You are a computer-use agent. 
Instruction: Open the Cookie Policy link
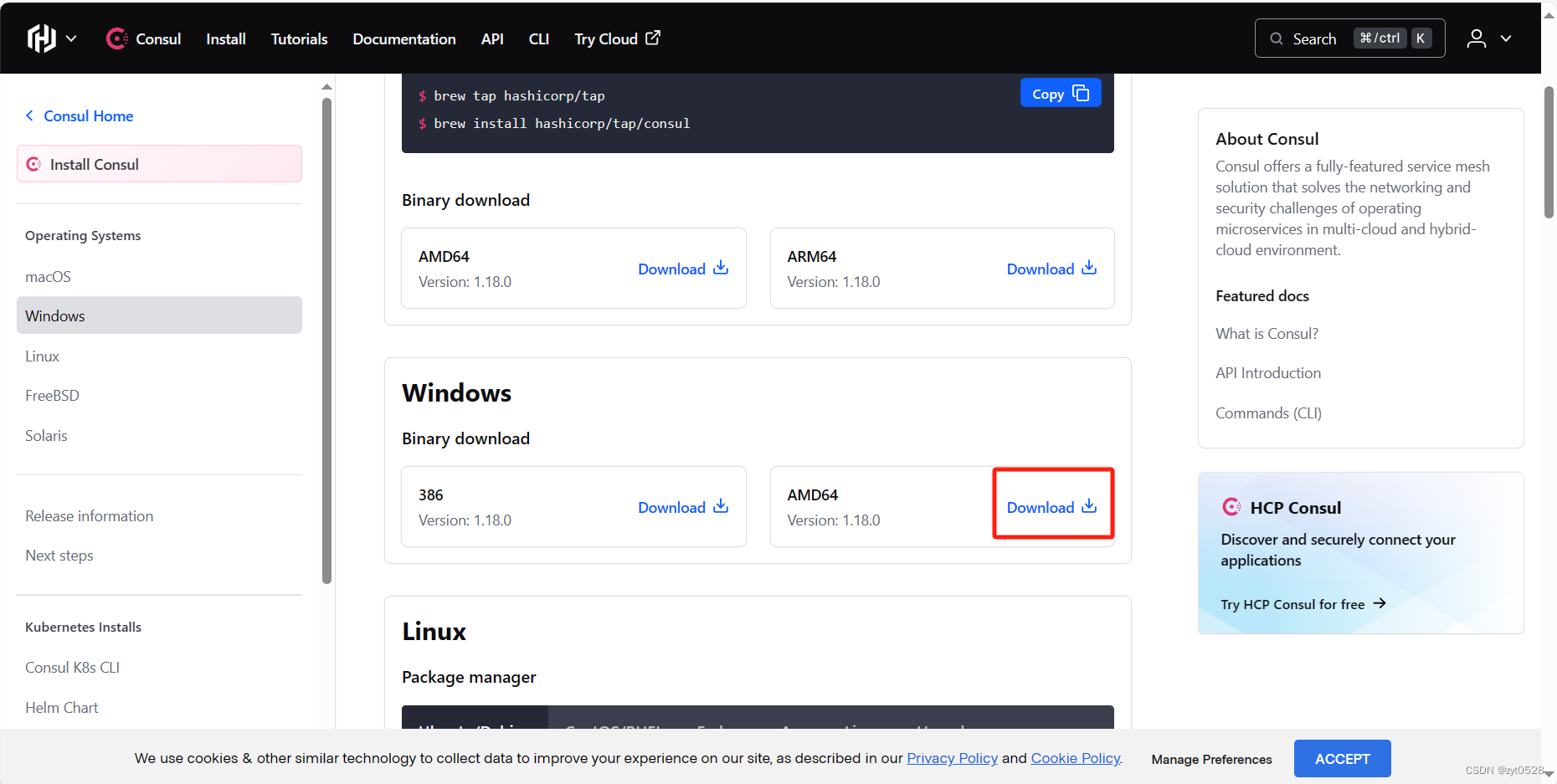pyautogui.click(x=1076, y=758)
